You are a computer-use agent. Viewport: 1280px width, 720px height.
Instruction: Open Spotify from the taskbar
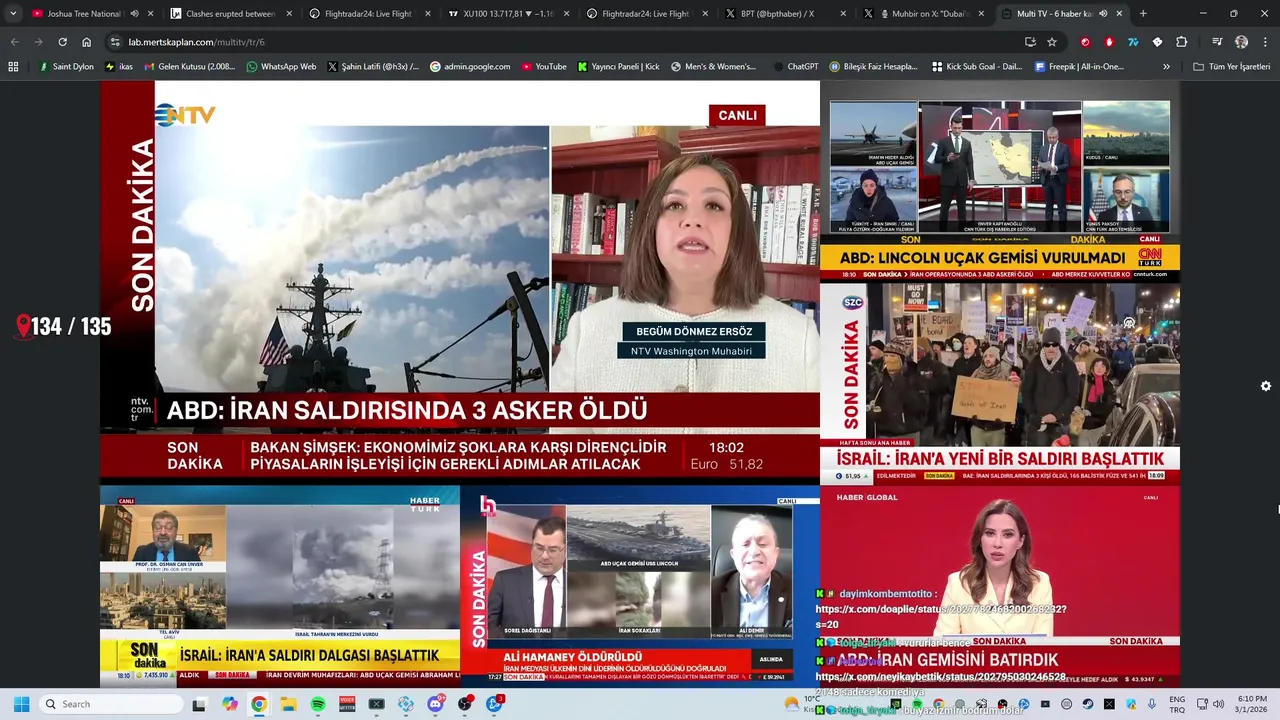coord(318,704)
